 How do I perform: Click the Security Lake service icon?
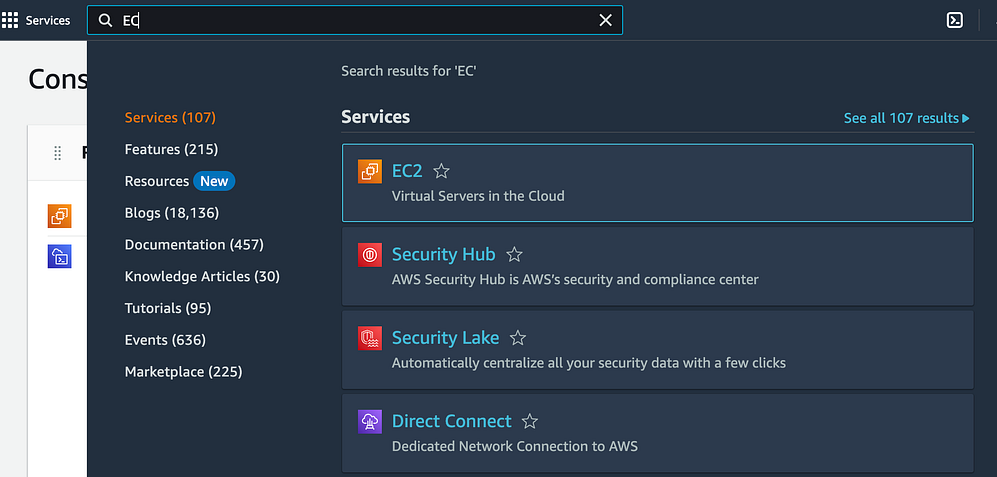pos(370,338)
